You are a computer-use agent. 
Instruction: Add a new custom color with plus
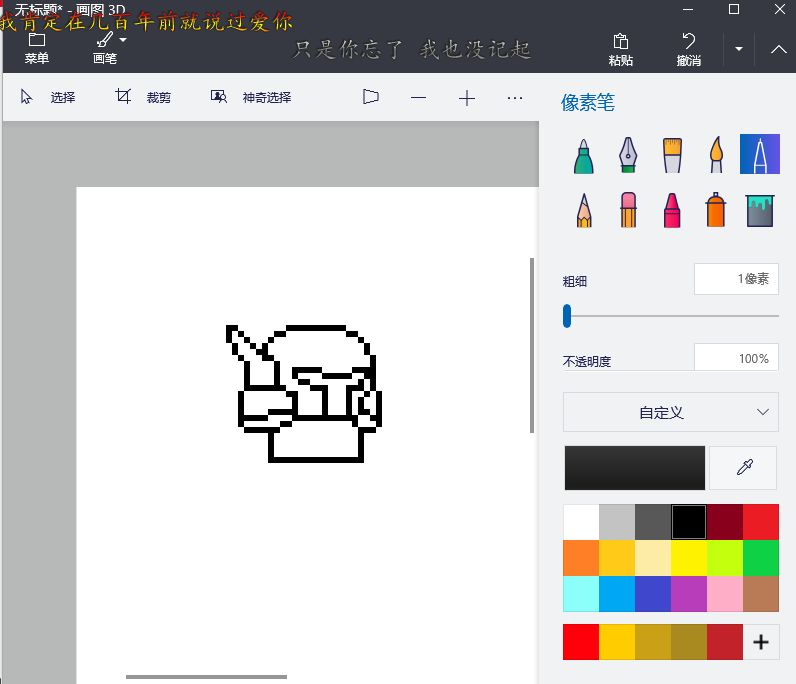[x=760, y=642]
